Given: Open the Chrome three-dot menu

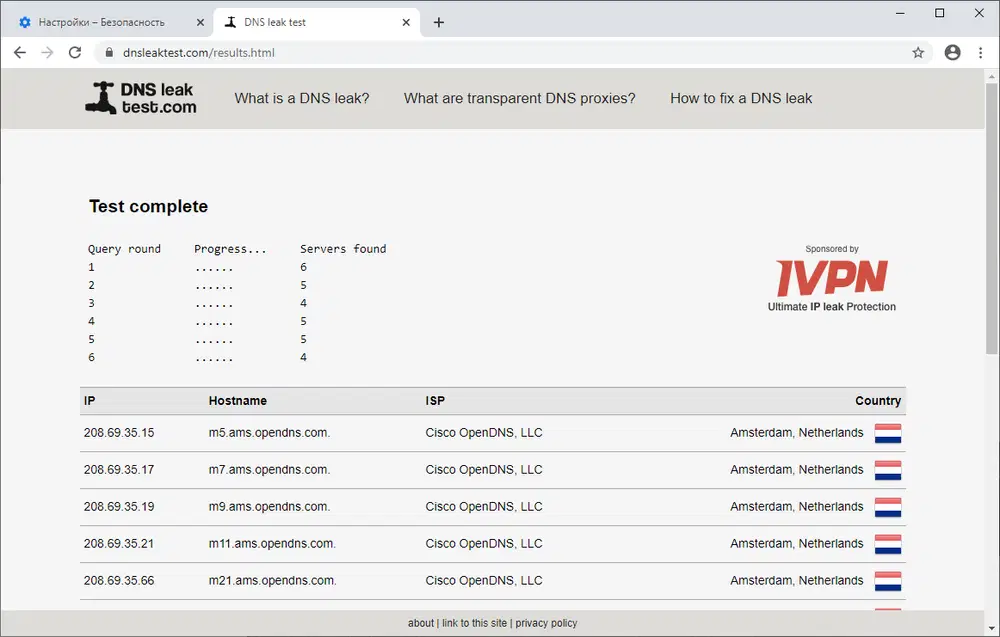Looking at the screenshot, I should click(x=980, y=52).
